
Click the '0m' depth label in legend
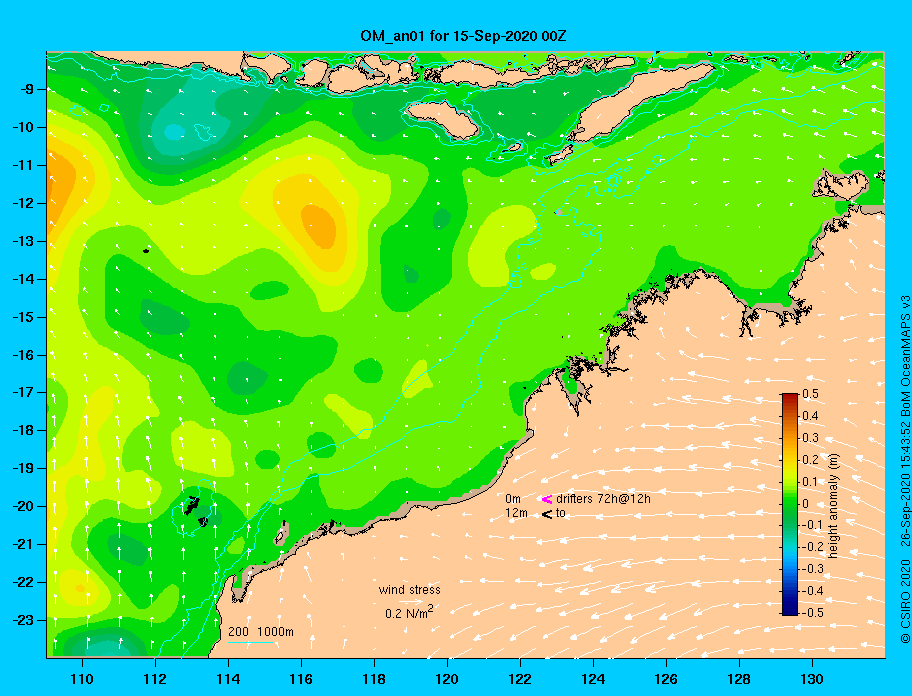coord(512,499)
